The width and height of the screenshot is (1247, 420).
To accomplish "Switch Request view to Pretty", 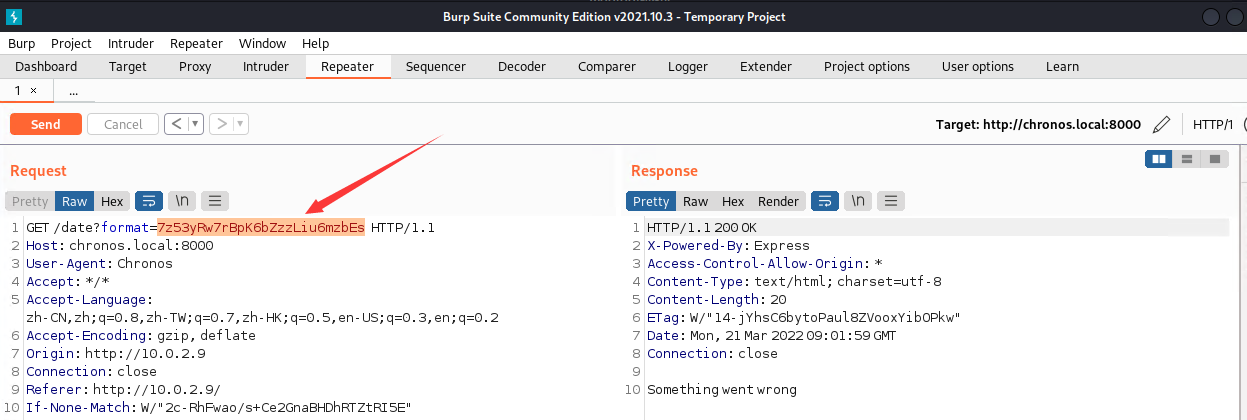I will pos(30,201).
